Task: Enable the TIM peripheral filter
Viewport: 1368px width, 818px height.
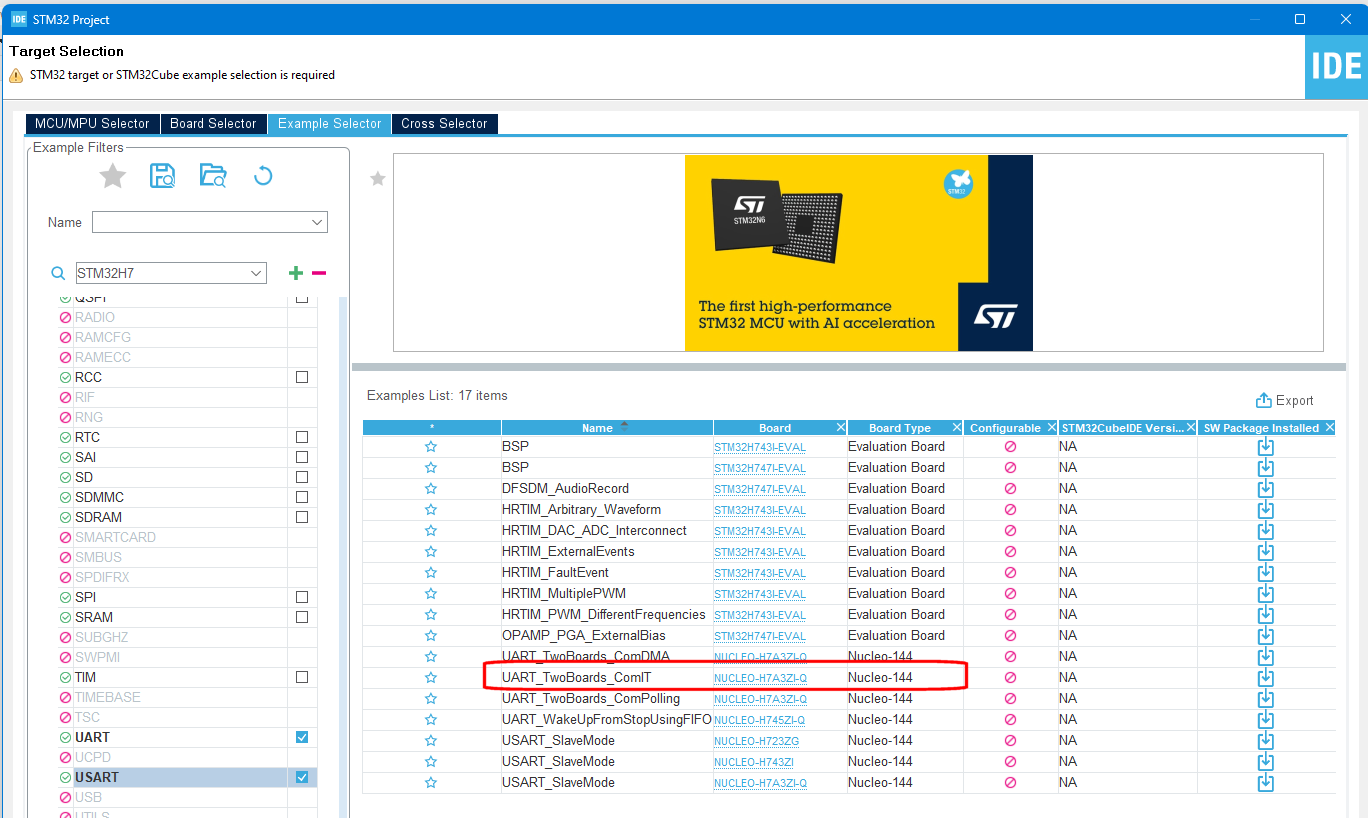Action: click(x=302, y=677)
